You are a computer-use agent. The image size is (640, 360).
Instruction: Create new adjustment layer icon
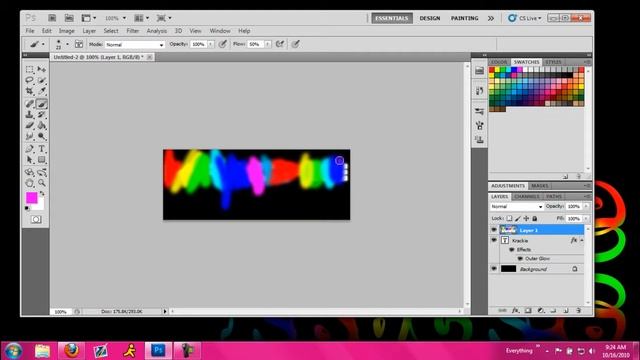[541, 311]
